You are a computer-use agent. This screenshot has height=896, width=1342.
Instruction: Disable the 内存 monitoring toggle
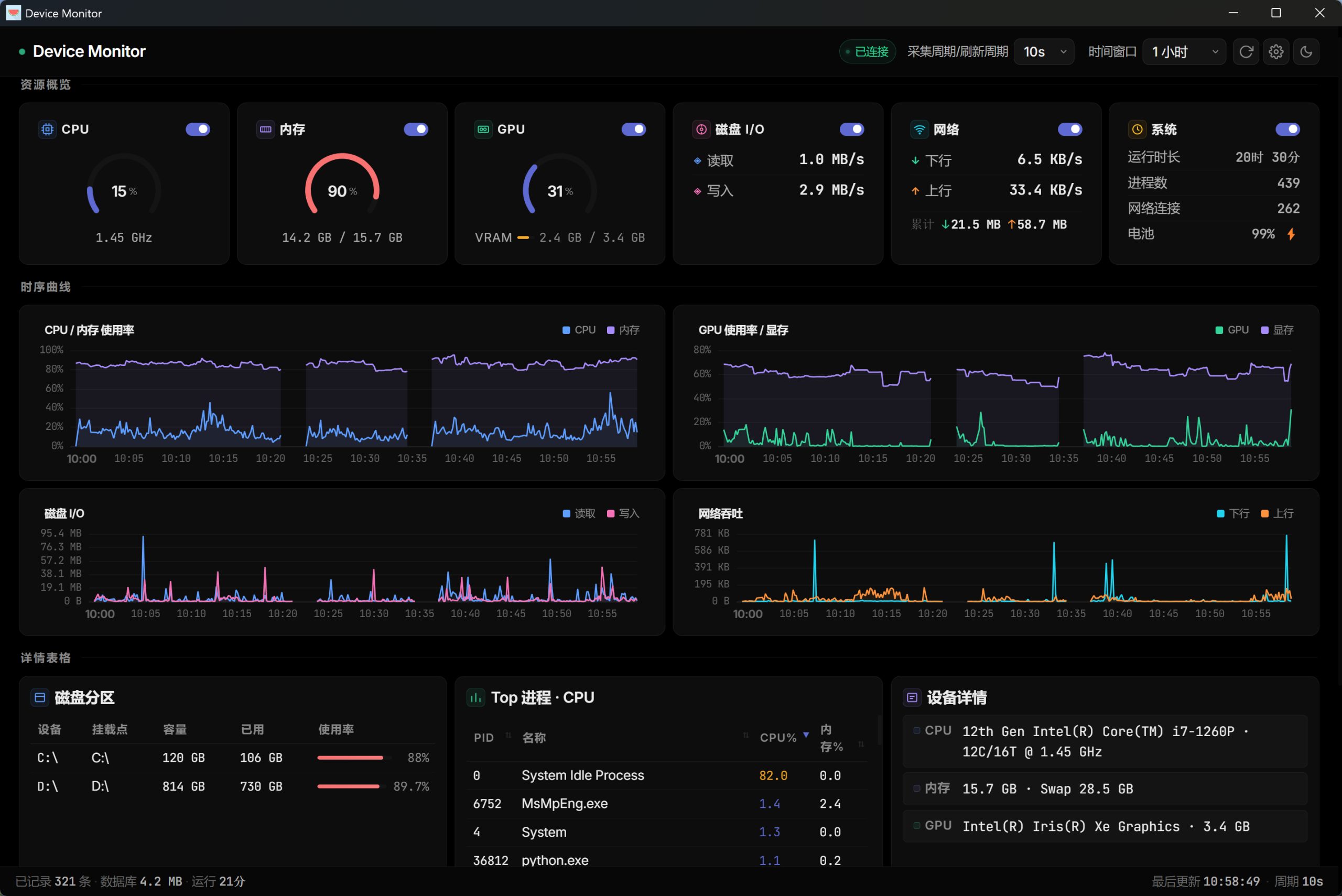tap(416, 129)
